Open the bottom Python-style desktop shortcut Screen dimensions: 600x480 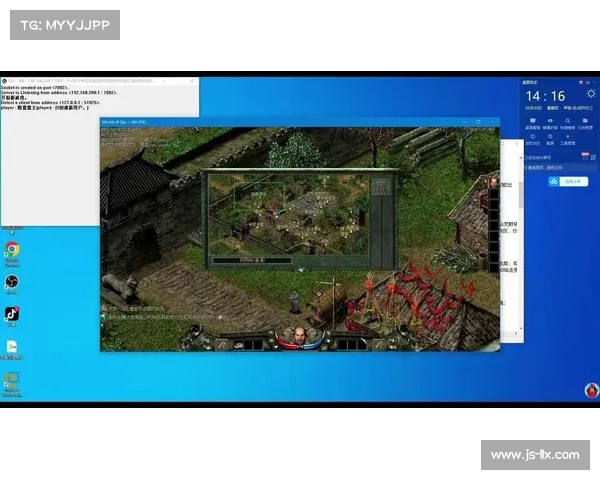[x=12, y=380]
